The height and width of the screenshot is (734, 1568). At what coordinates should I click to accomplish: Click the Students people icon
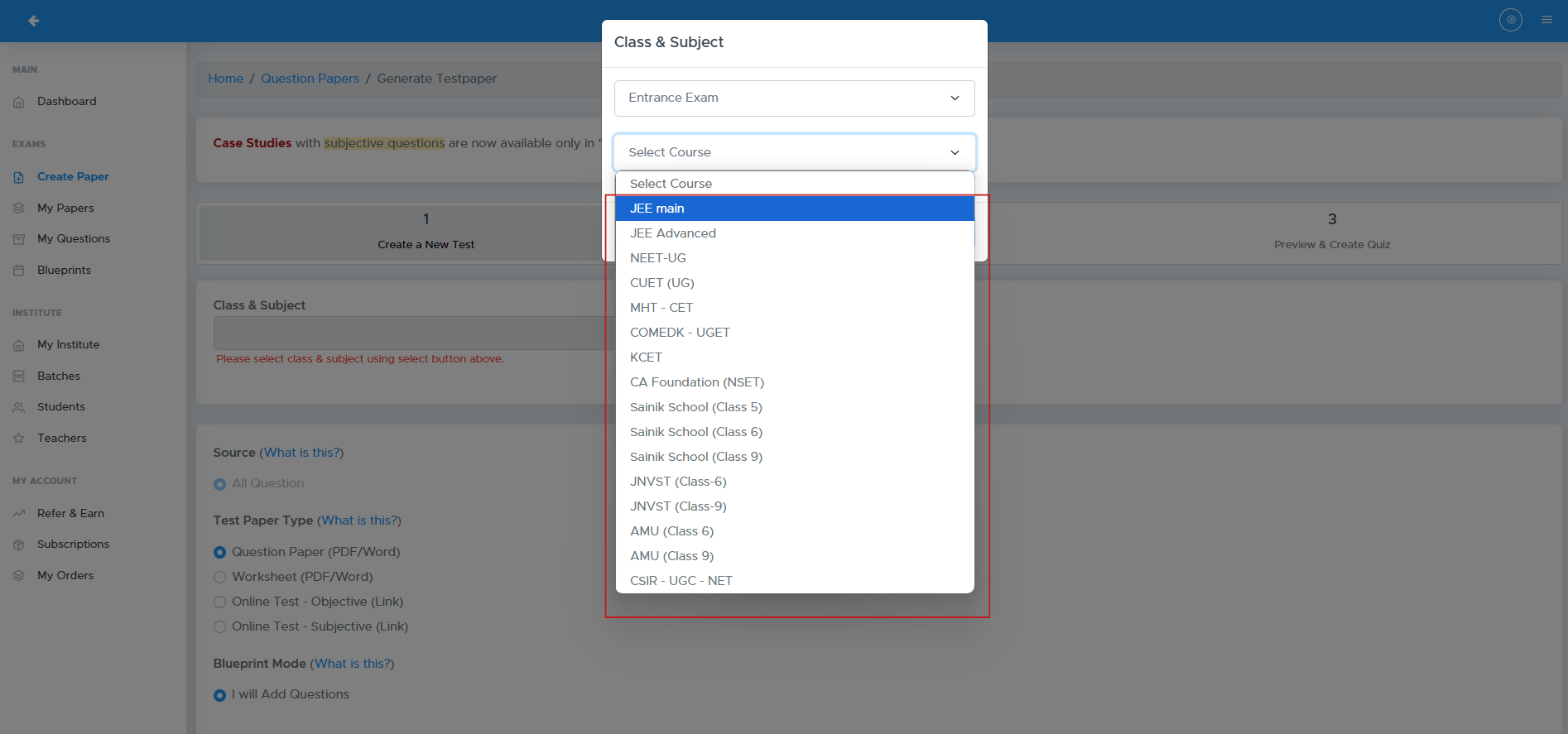pos(19,407)
